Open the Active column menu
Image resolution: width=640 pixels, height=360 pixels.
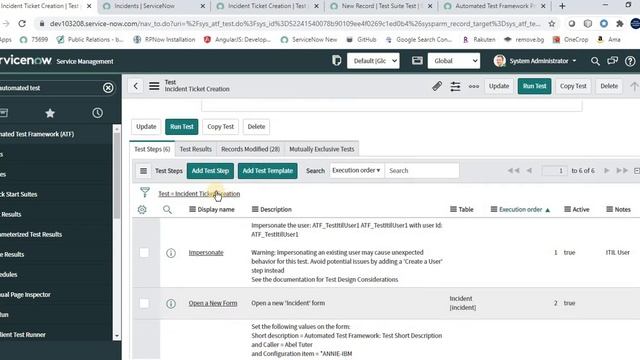567,209
